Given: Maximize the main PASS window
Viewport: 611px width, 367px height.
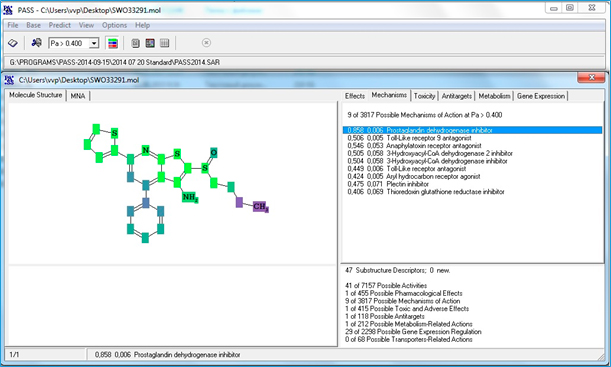Looking at the screenshot, I should click(570, 8).
